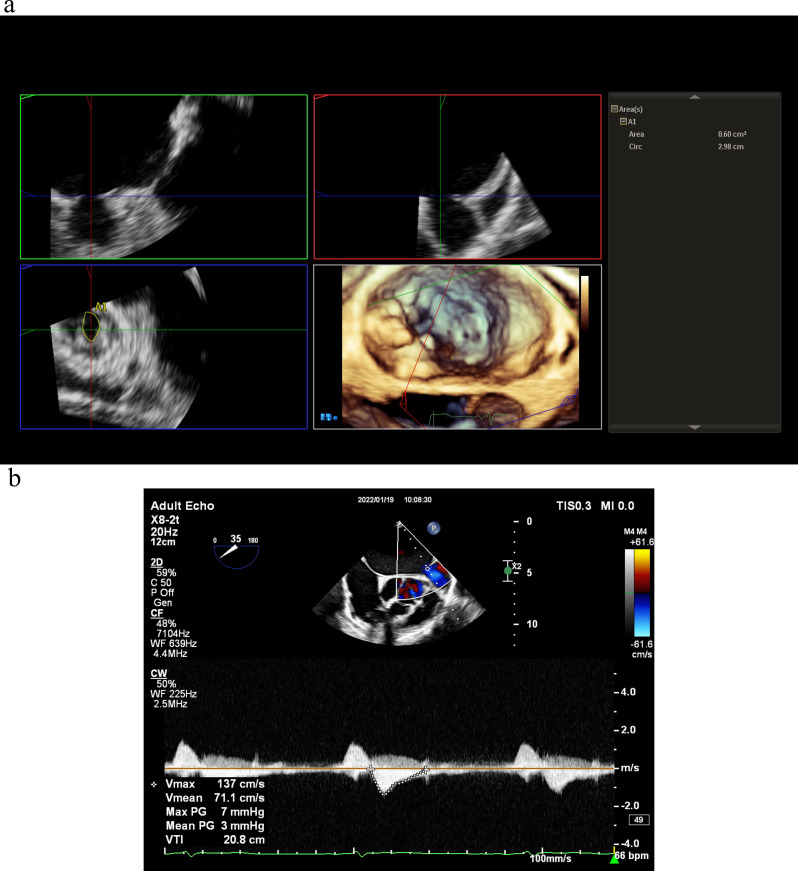Click the 4.0 velocity scale label
The width and height of the screenshot is (798, 871).
(x=628, y=692)
